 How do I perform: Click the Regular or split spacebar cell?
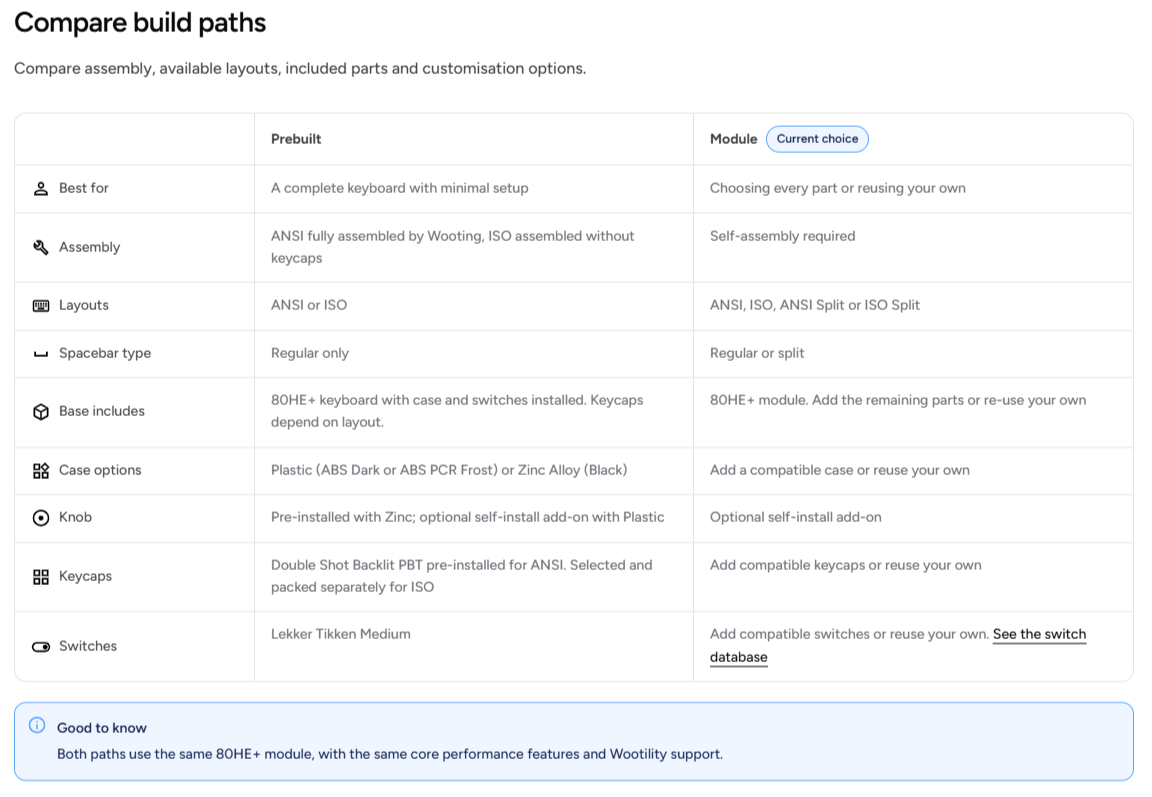(757, 353)
